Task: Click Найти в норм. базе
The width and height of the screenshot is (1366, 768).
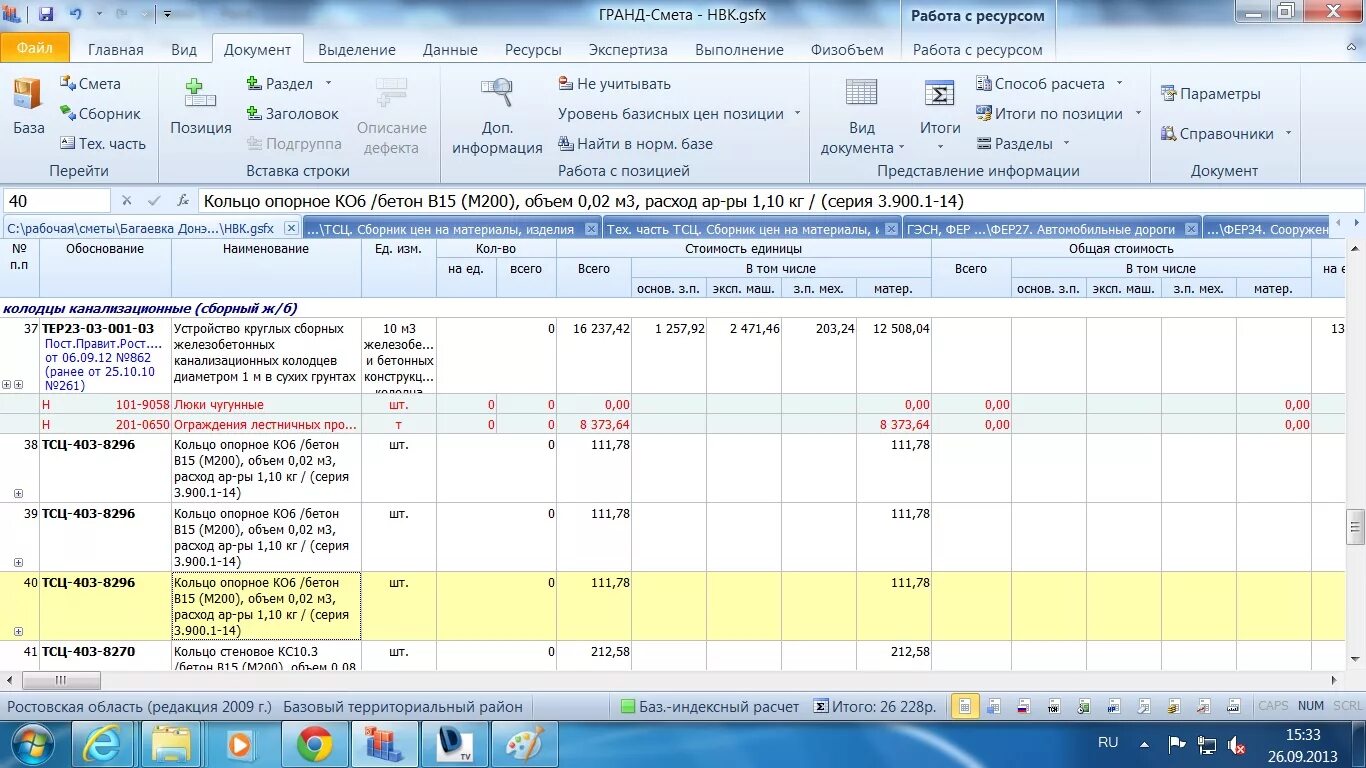Action: 635,144
